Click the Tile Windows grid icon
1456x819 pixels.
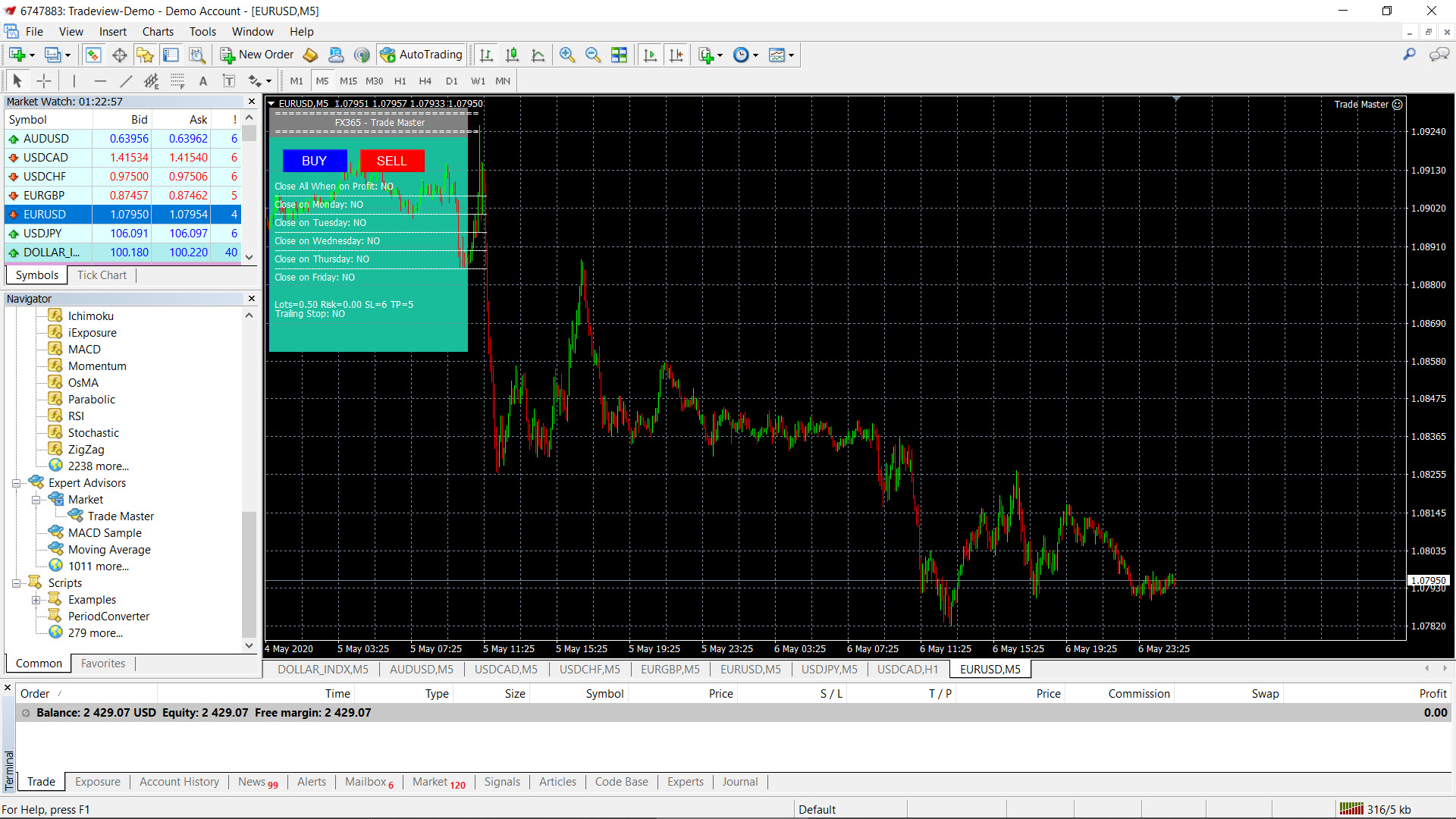[619, 55]
